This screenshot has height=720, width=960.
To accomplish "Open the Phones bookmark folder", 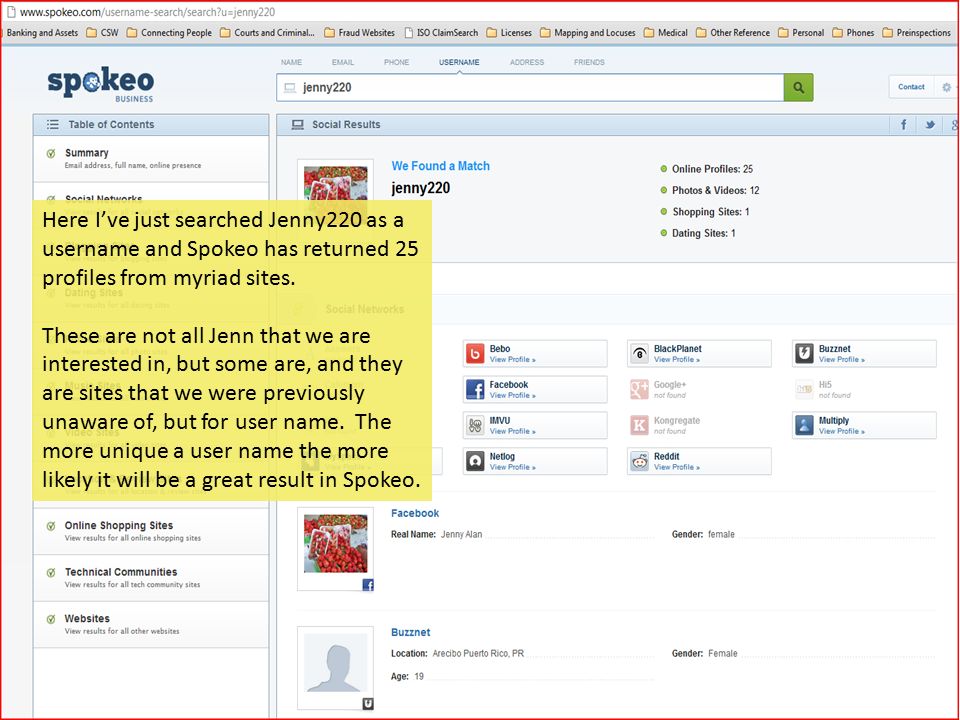I will (x=853, y=33).
